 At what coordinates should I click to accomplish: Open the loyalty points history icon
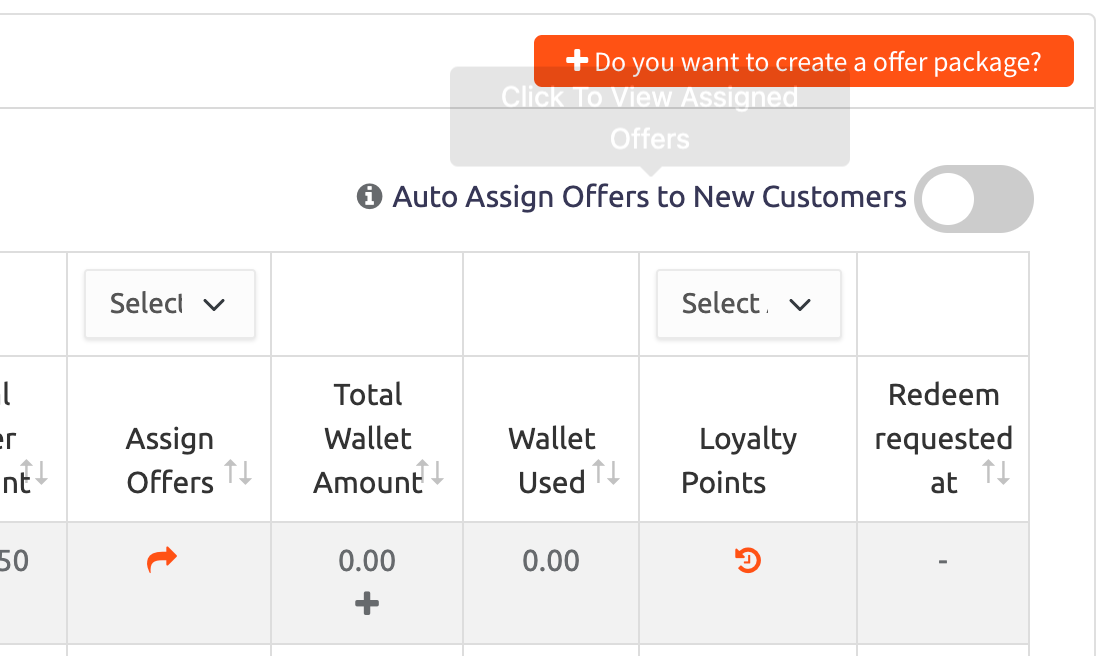pos(748,561)
